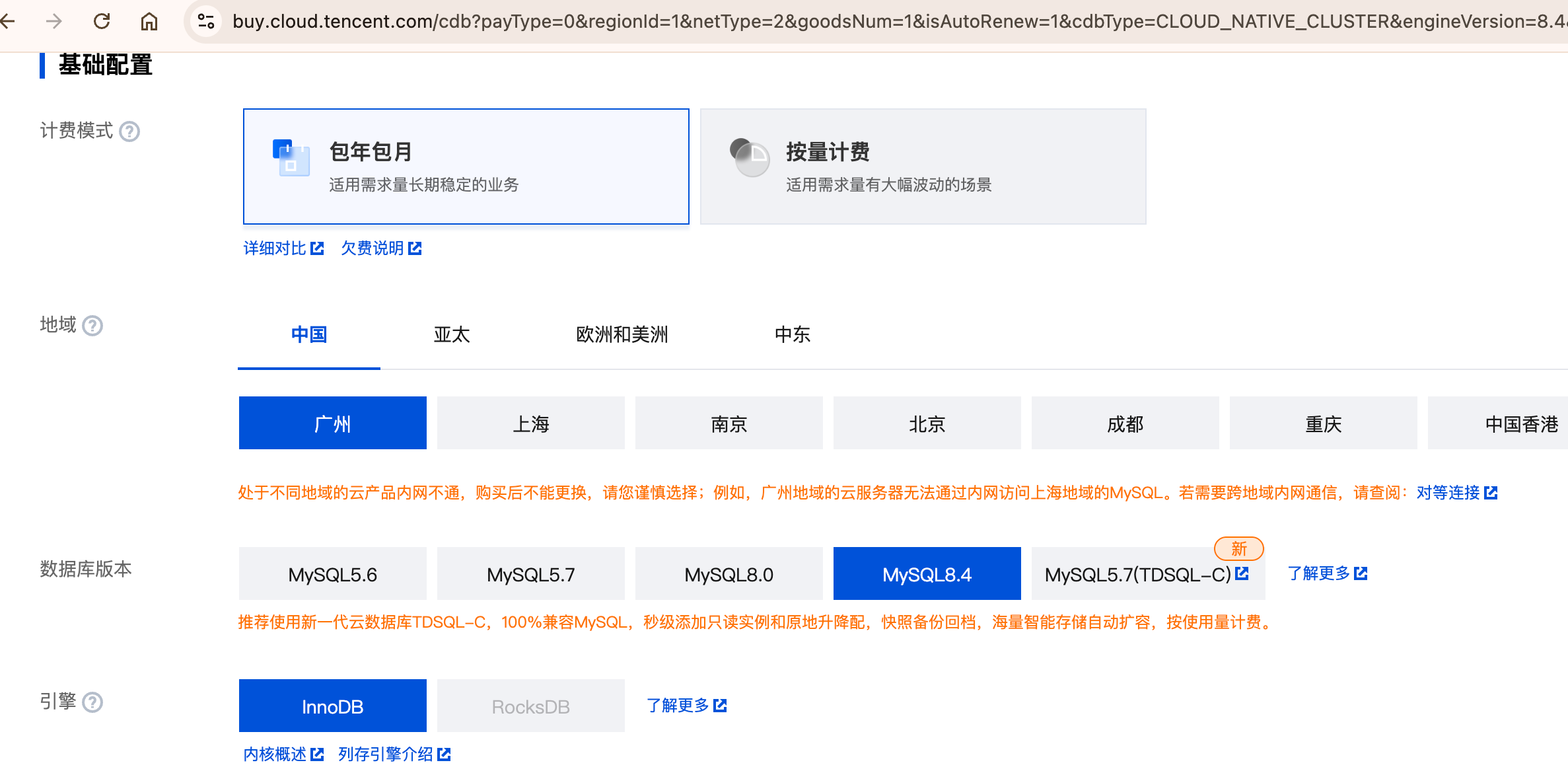Click the 新 badge on TDSQL-C
The height and width of the screenshot is (773, 1568).
1239,548
